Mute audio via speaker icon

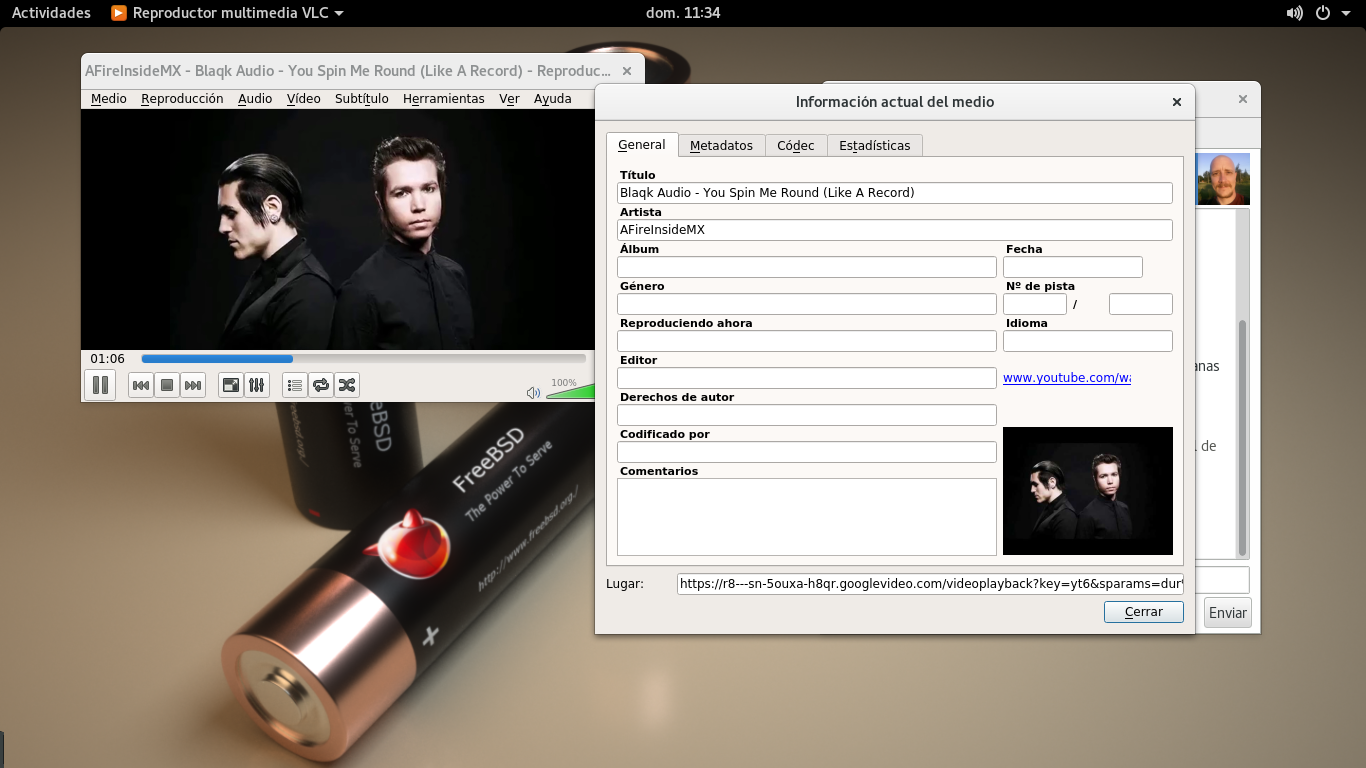[x=533, y=393]
